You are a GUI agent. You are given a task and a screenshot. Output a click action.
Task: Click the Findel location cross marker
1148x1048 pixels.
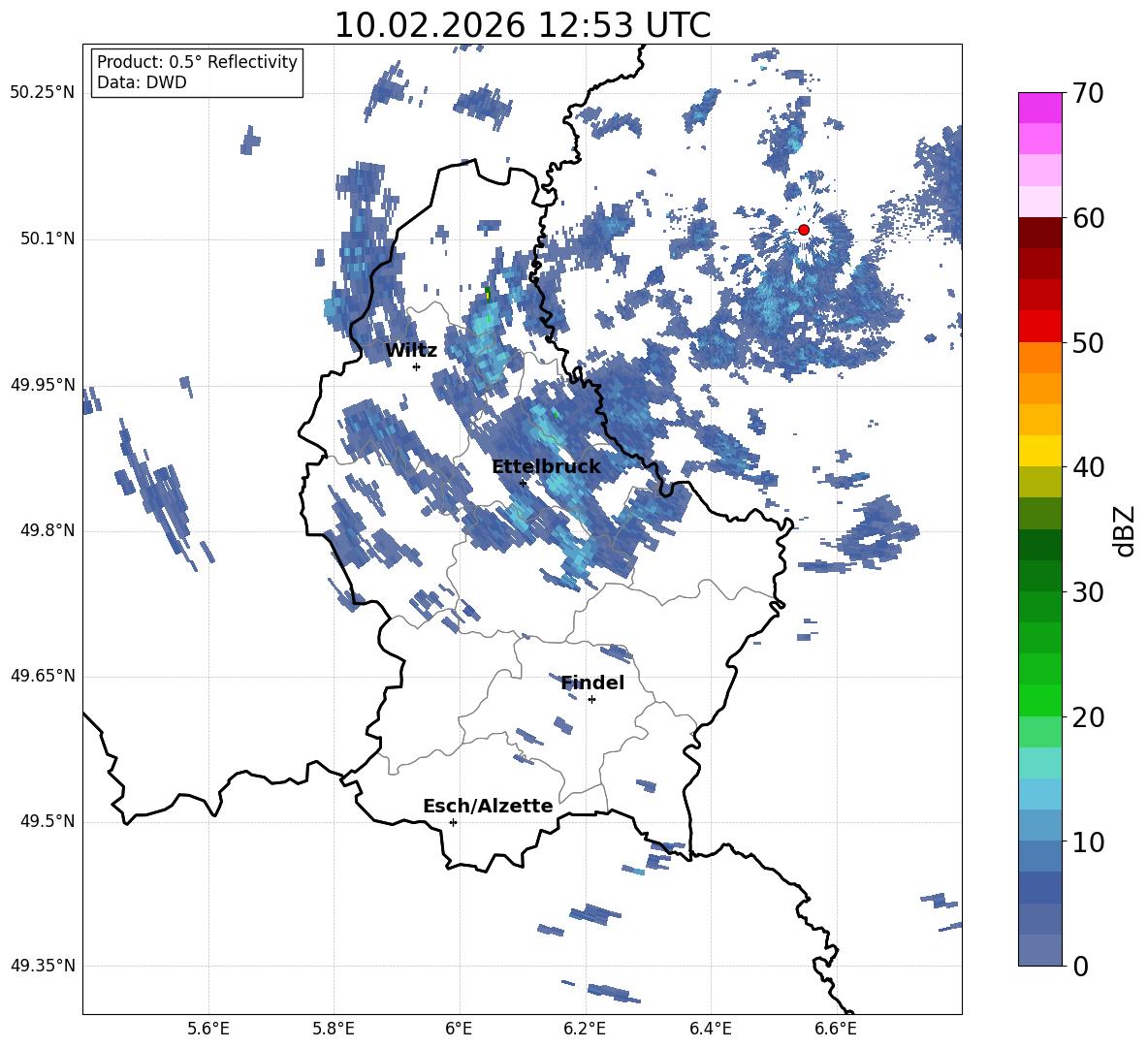click(591, 700)
